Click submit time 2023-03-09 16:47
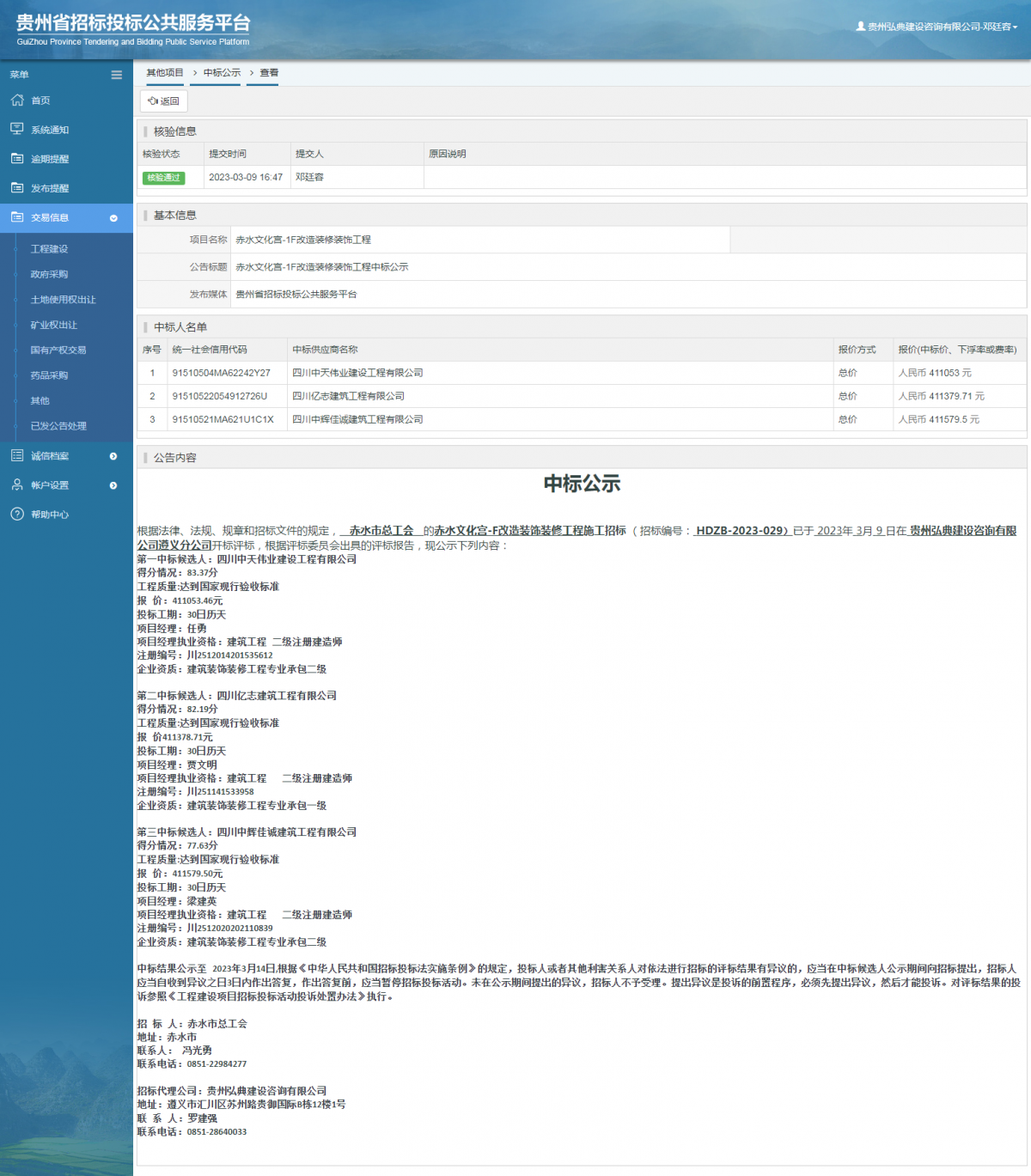This screenshot has width=1031, height=1176. [x=246, y=177]
